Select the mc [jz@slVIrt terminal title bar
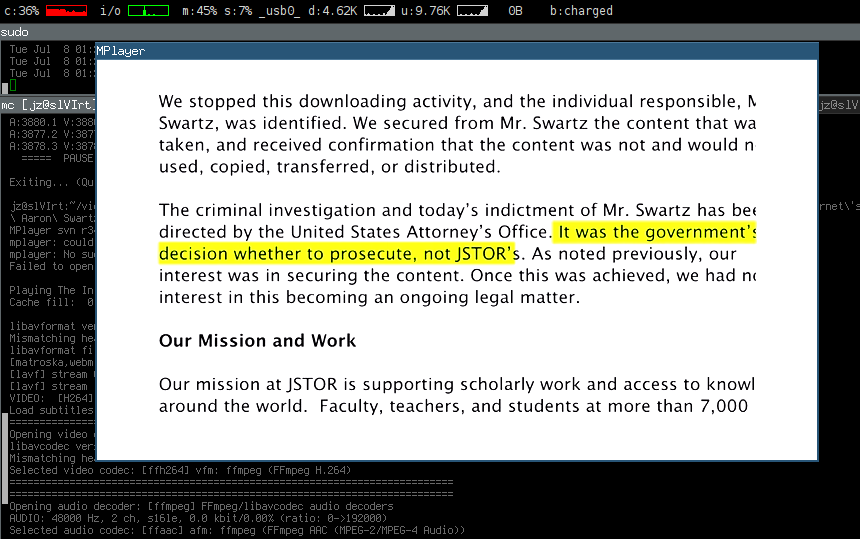860x539 pixels. tap(48, 105)
